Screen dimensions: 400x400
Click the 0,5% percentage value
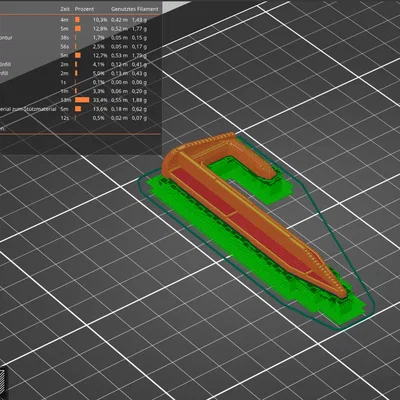(x=99, y=118)
